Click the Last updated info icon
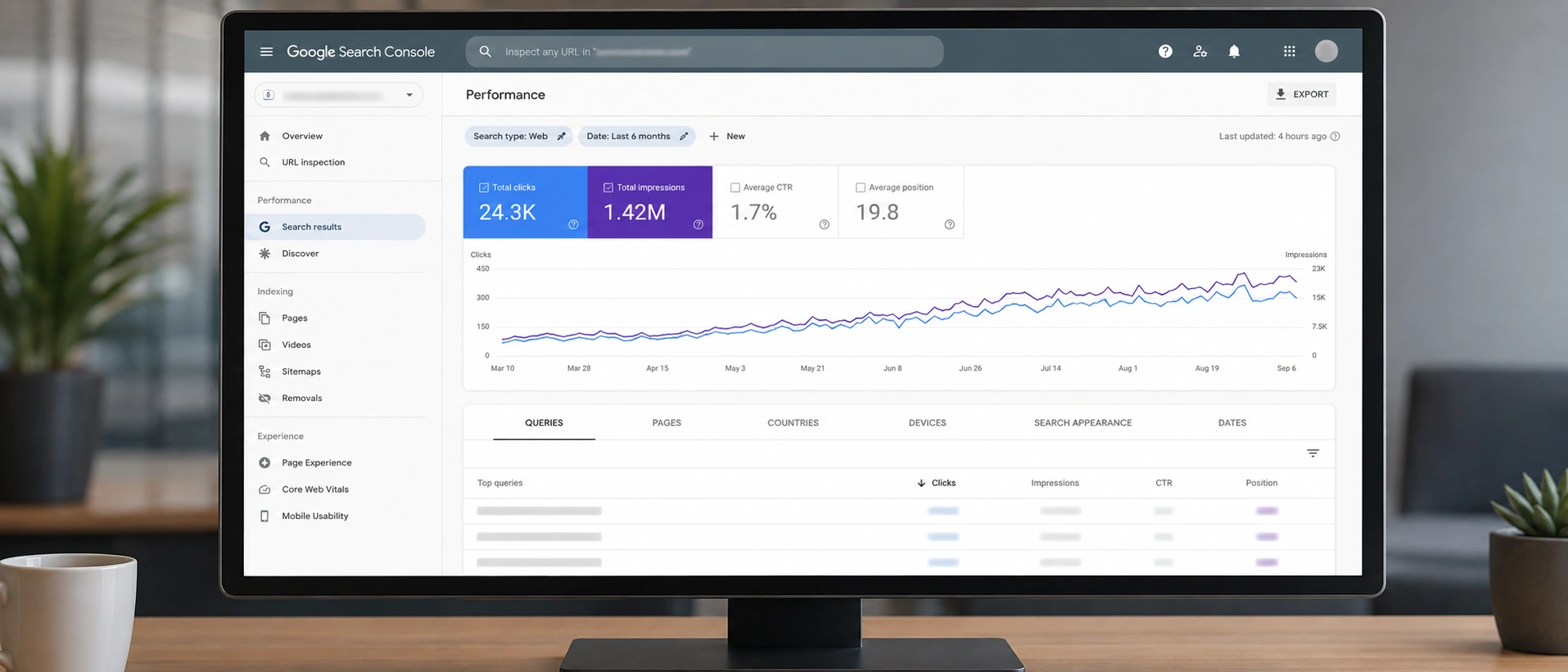This screenshot has height=672, width=1568. point(1335,137)
